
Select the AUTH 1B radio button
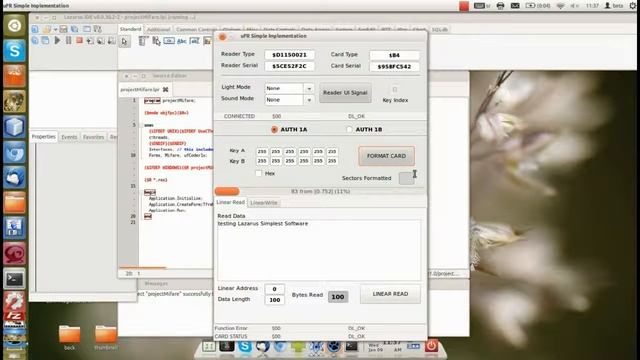point(349,129)
